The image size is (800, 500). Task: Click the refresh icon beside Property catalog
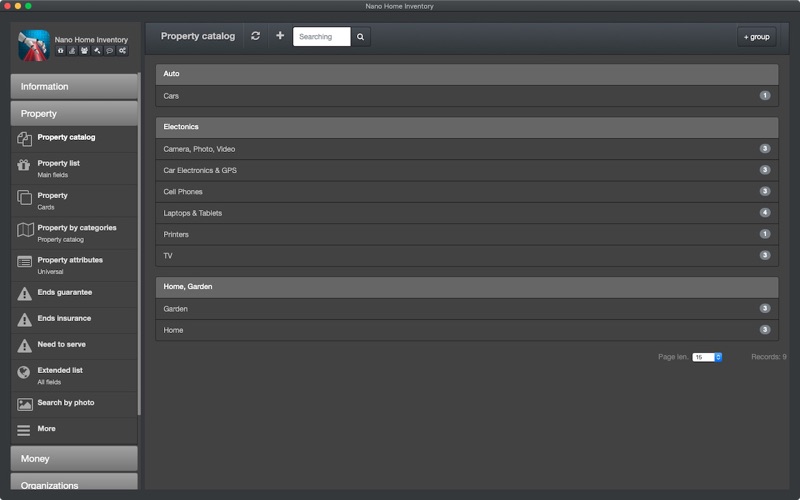click(256, 36)
